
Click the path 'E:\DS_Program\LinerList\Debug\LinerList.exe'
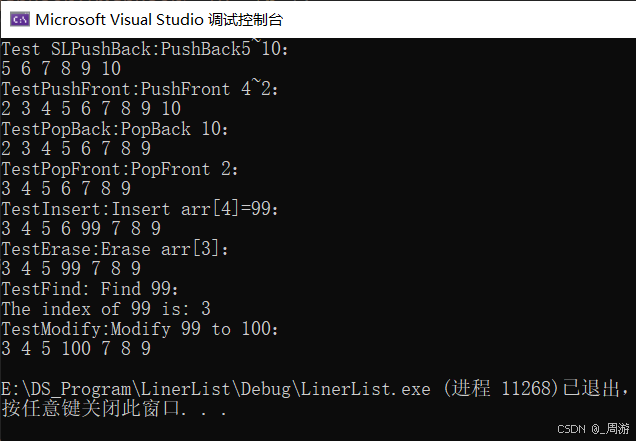(216, 389)
